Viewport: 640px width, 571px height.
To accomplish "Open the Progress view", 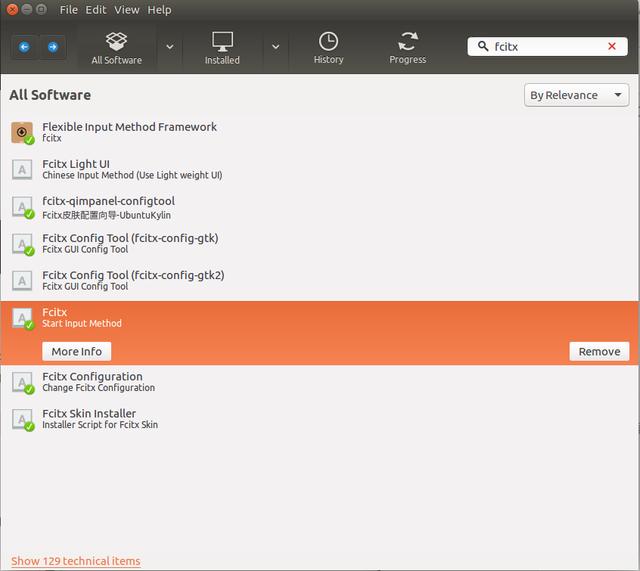I will tap(408, 48).
